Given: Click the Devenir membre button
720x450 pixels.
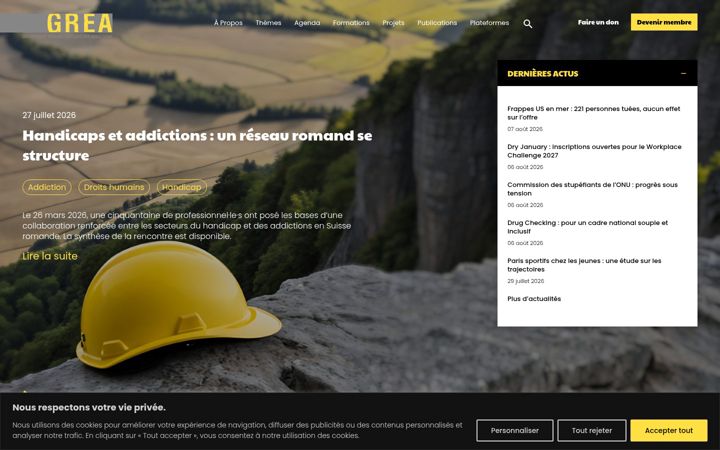Looking at the screenshot, I should pyautogui.click(x=664, y=22).
